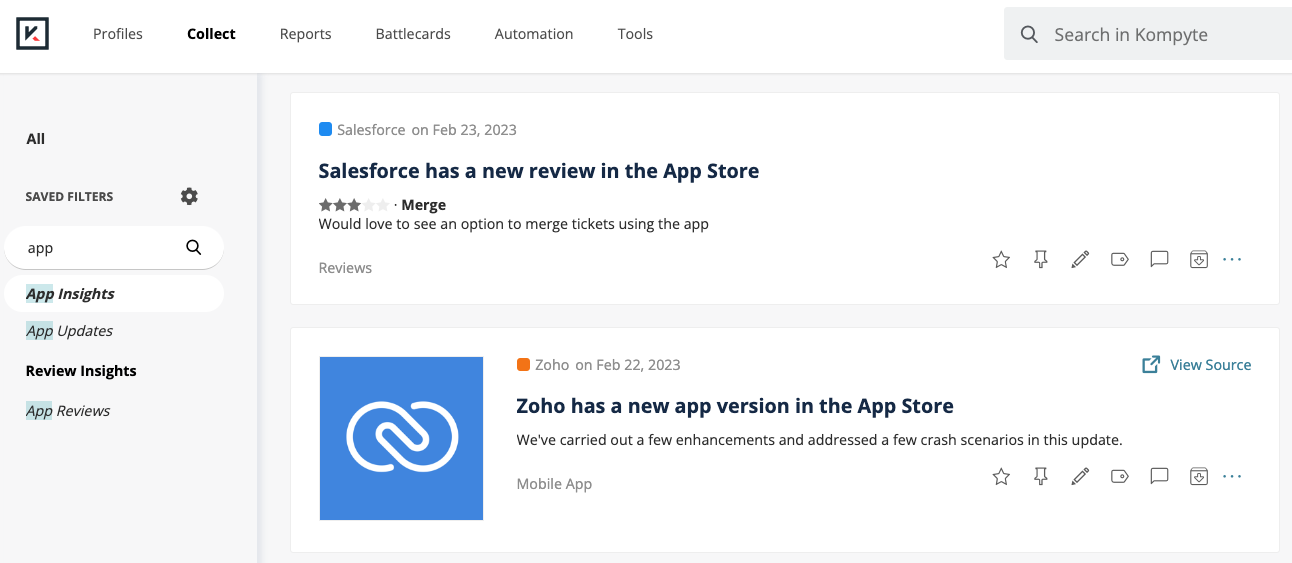Select the App Updates saved filter

click(69, 331)
